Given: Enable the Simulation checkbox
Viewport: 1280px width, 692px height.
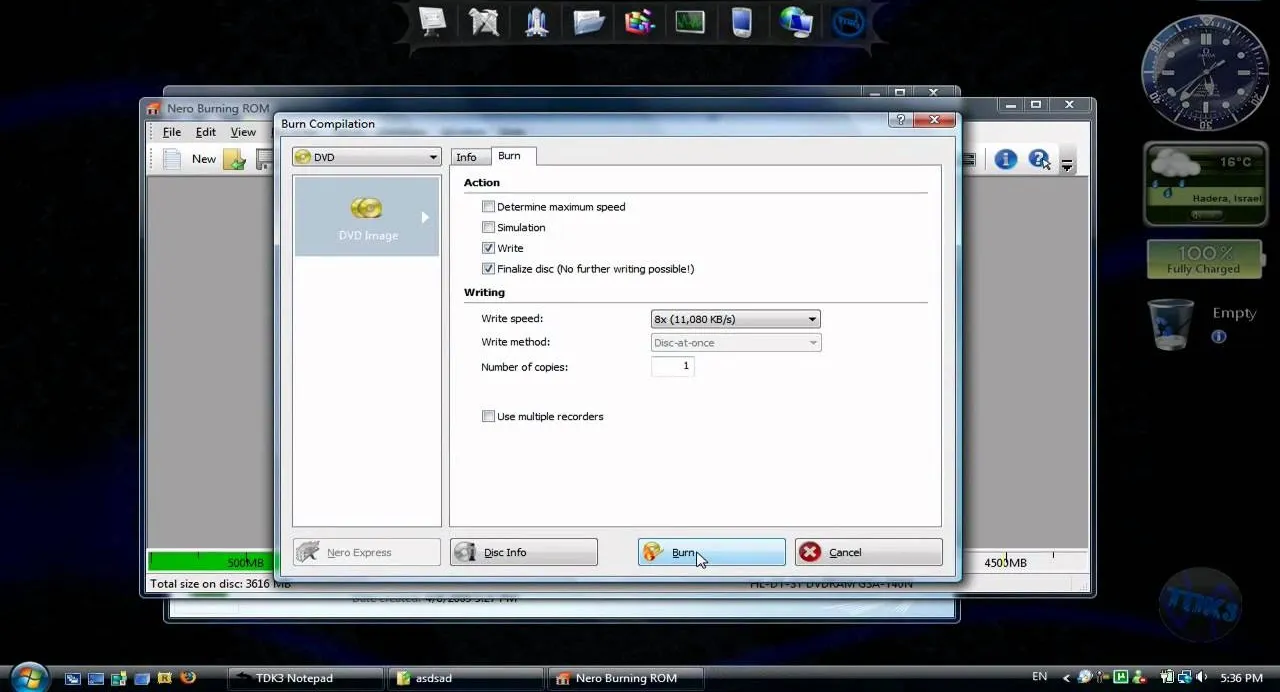Looking at the screenshot, I should [488, 228].
